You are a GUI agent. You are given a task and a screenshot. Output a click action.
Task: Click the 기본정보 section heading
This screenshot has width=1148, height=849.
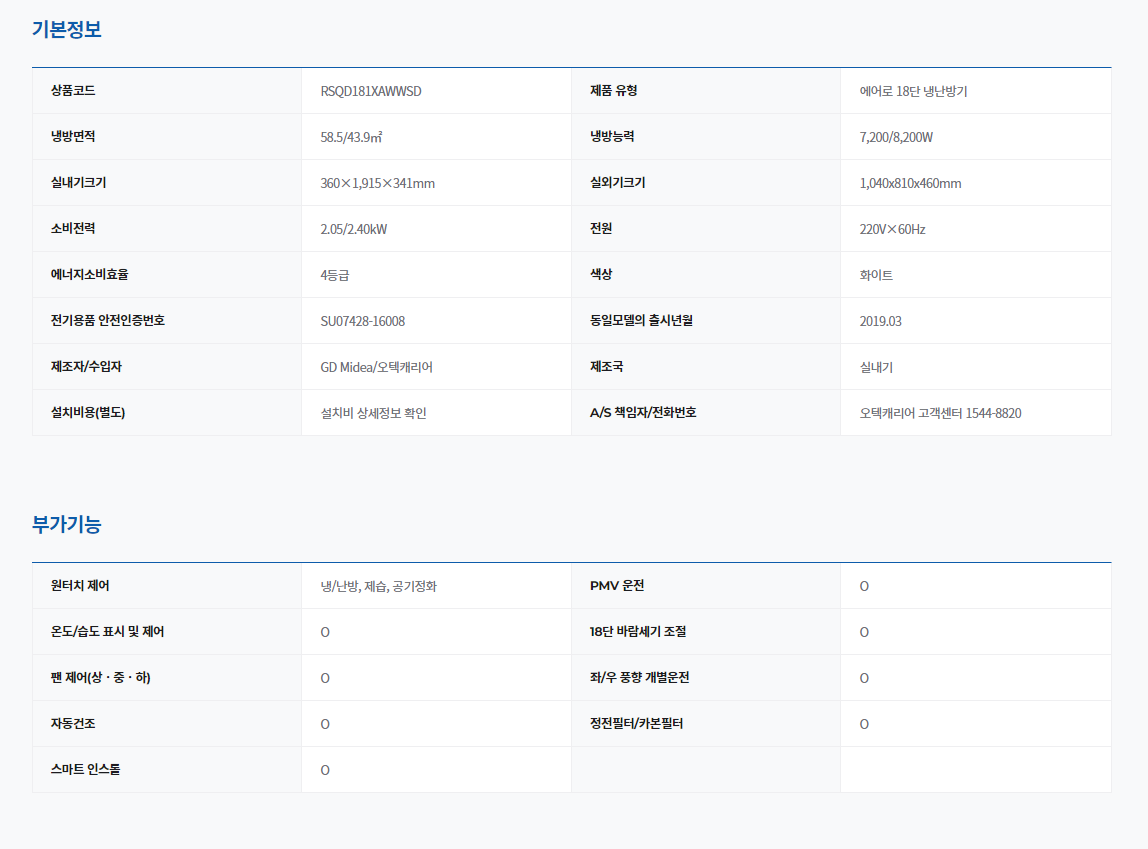67,30
